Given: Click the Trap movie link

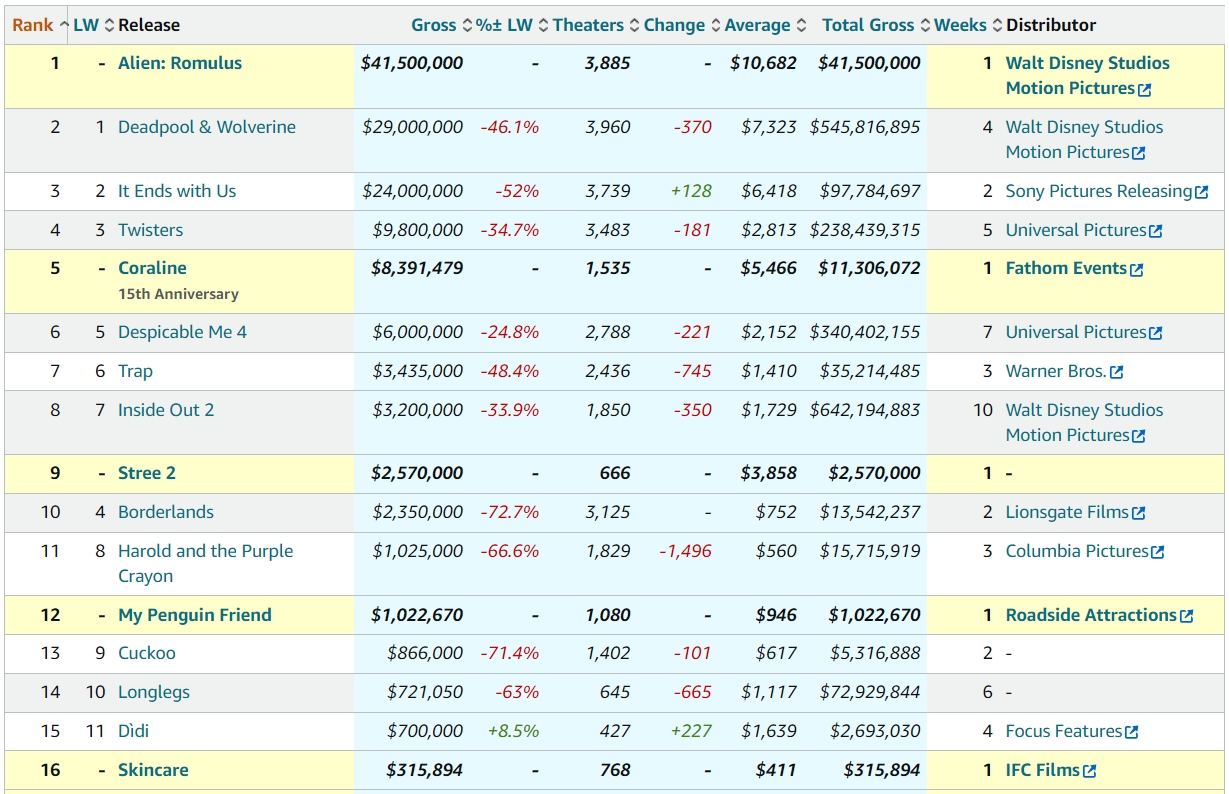Looking at the screenshot, I should coord(136,371).
